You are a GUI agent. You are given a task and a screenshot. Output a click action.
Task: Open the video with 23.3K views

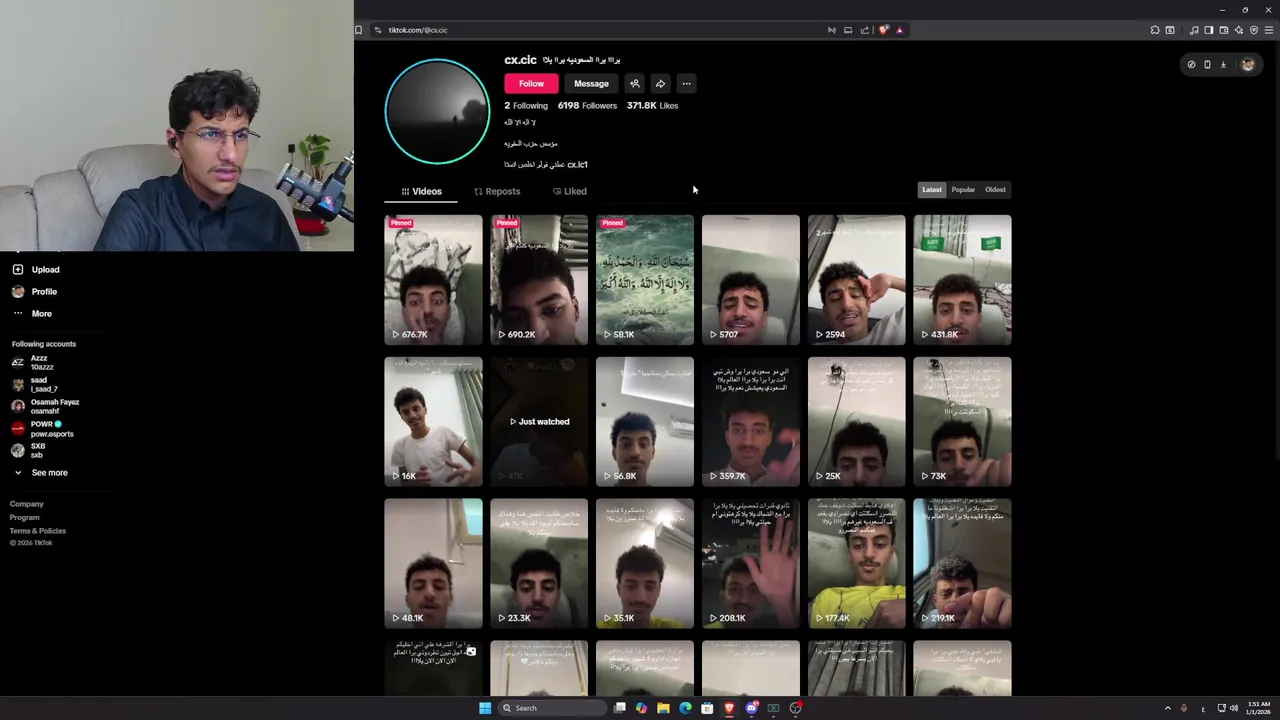click(539, 564)
